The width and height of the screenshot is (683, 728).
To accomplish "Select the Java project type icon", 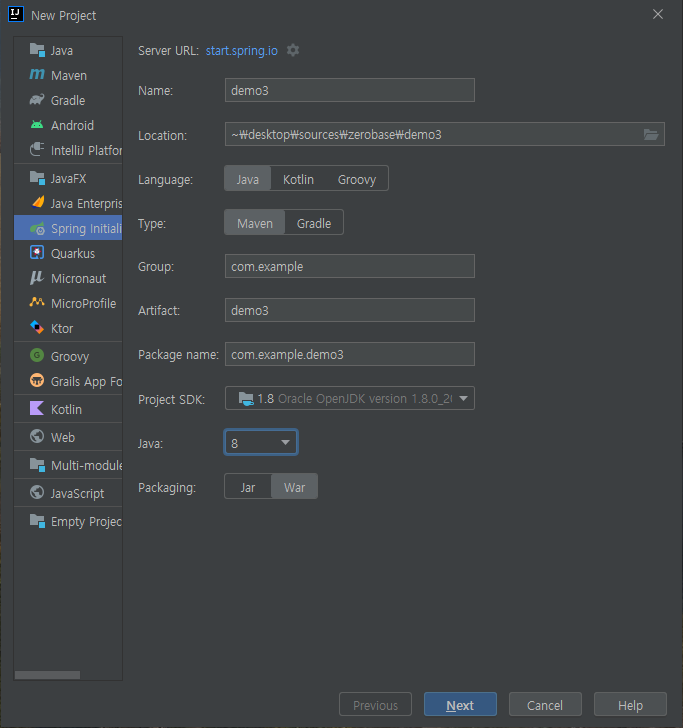I will pyautogui.click(x=37, y=50).
